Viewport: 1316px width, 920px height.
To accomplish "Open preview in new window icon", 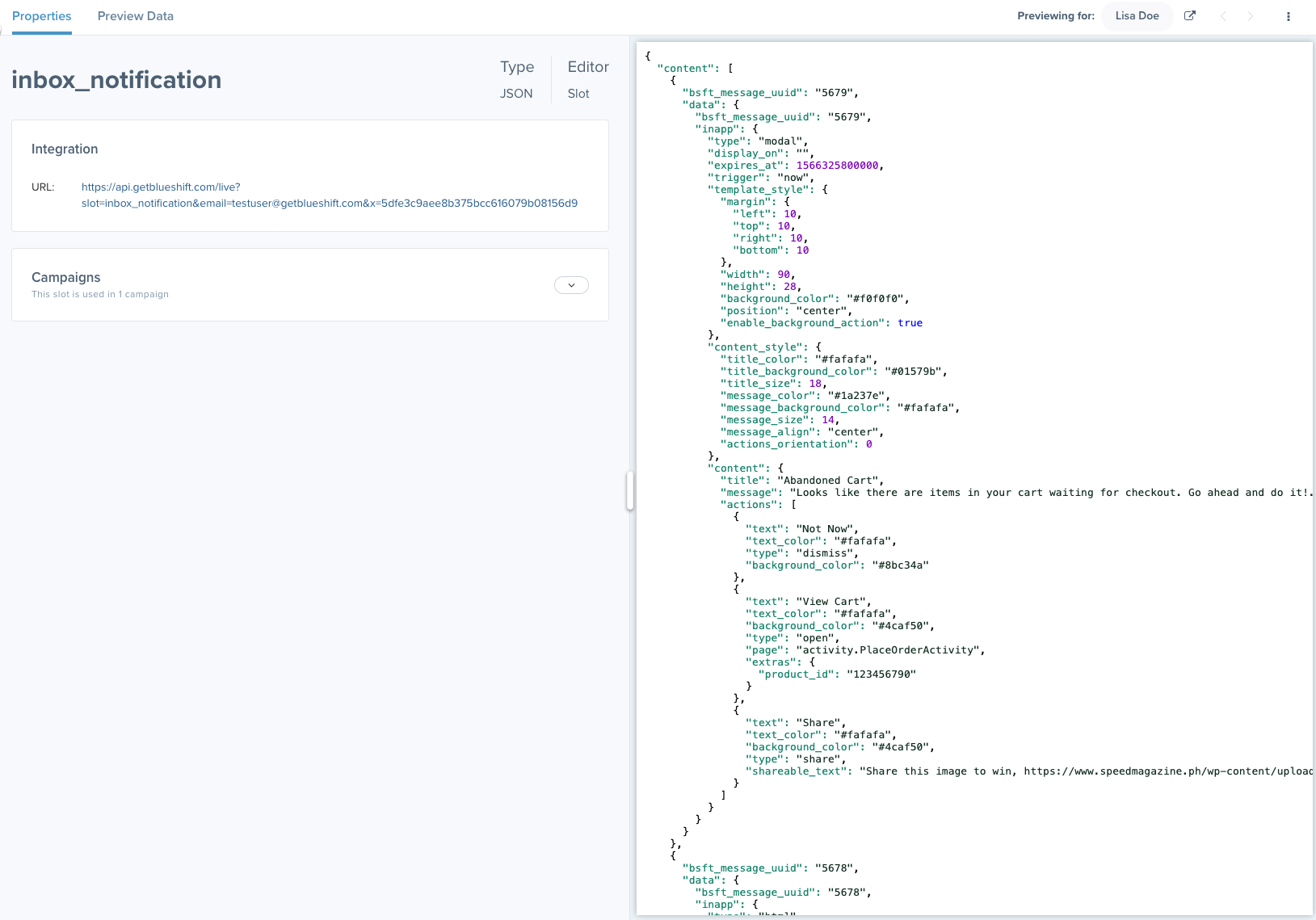I will [1190, 16].
